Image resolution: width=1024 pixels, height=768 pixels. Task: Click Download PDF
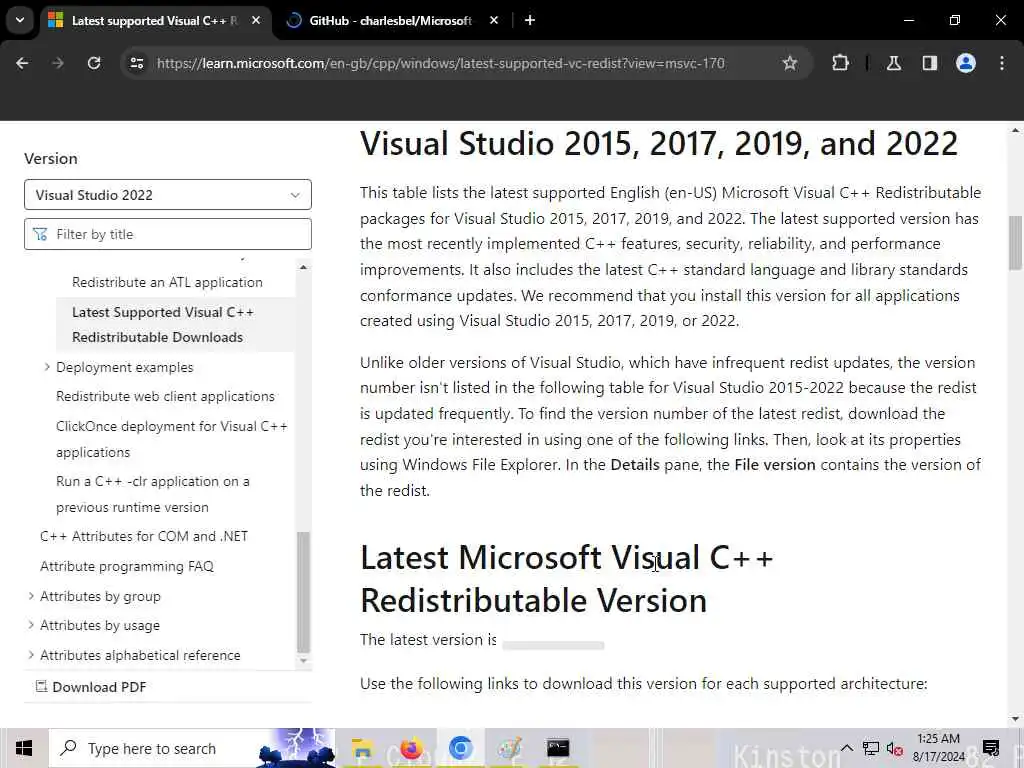91,687
